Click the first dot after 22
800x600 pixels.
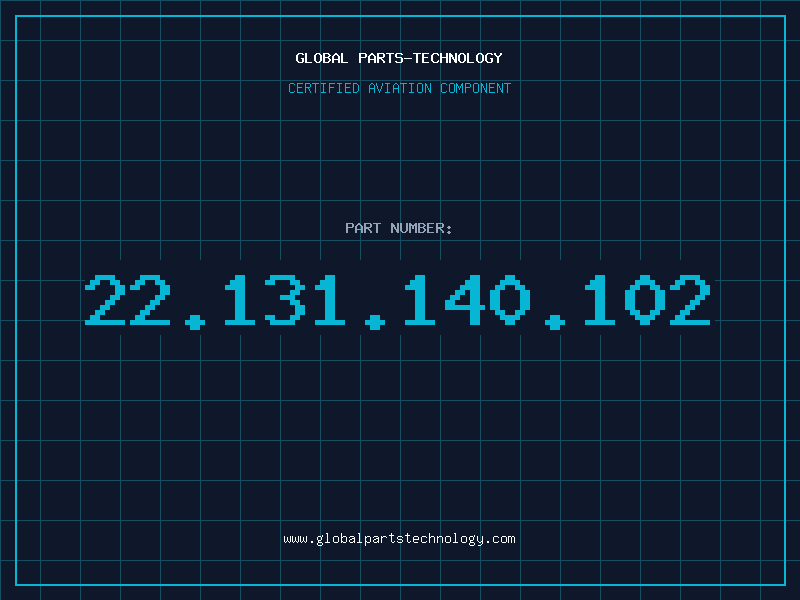[x=194, y=322]
